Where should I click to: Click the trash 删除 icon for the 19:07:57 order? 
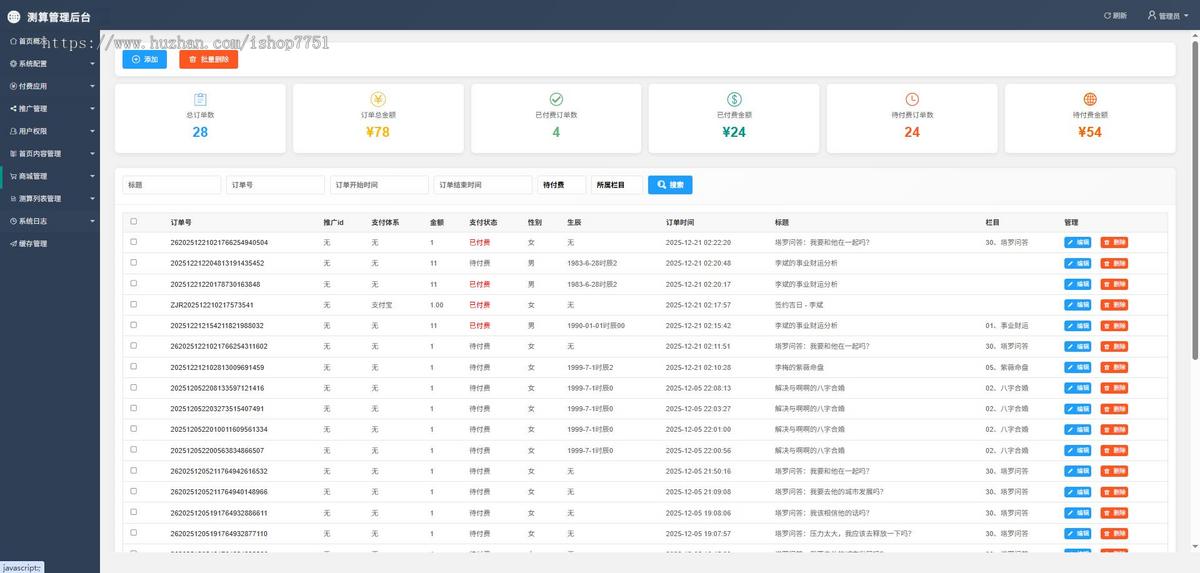click(x=1107, y=534)
